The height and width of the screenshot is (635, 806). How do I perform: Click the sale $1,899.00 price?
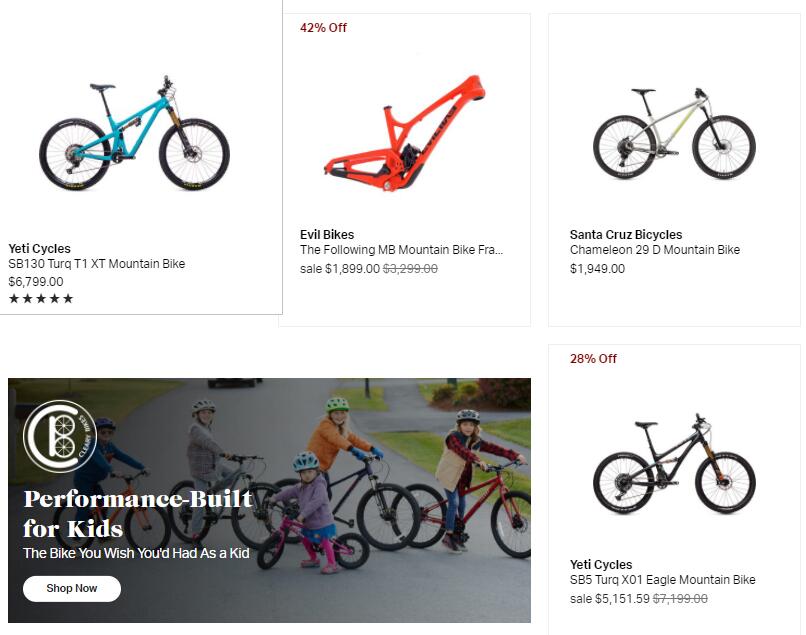click(340, 269)
